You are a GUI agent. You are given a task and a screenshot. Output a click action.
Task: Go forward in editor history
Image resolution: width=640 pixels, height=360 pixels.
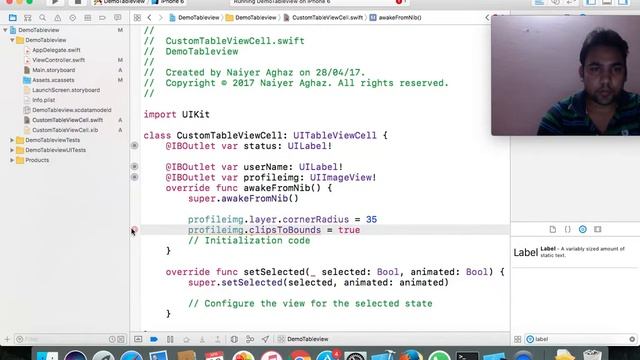click(160, 18)
